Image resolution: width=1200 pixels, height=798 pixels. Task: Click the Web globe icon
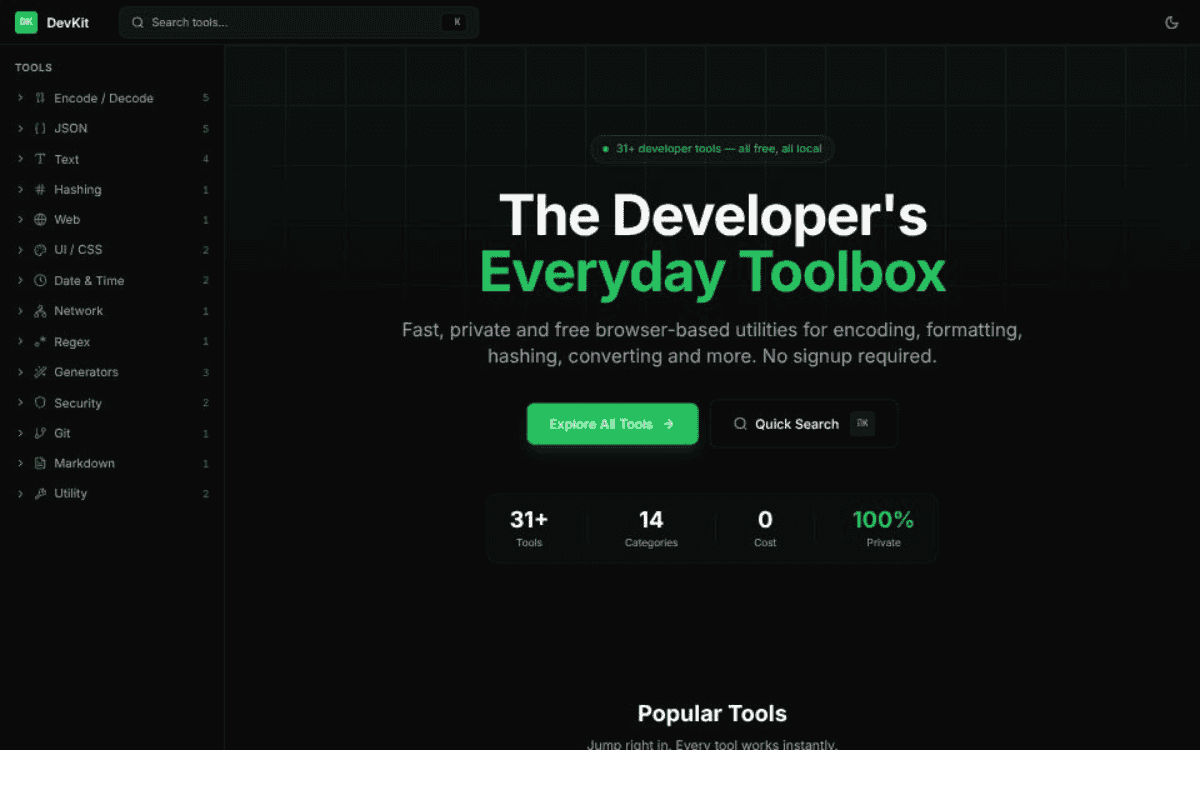tap(40, 219)
